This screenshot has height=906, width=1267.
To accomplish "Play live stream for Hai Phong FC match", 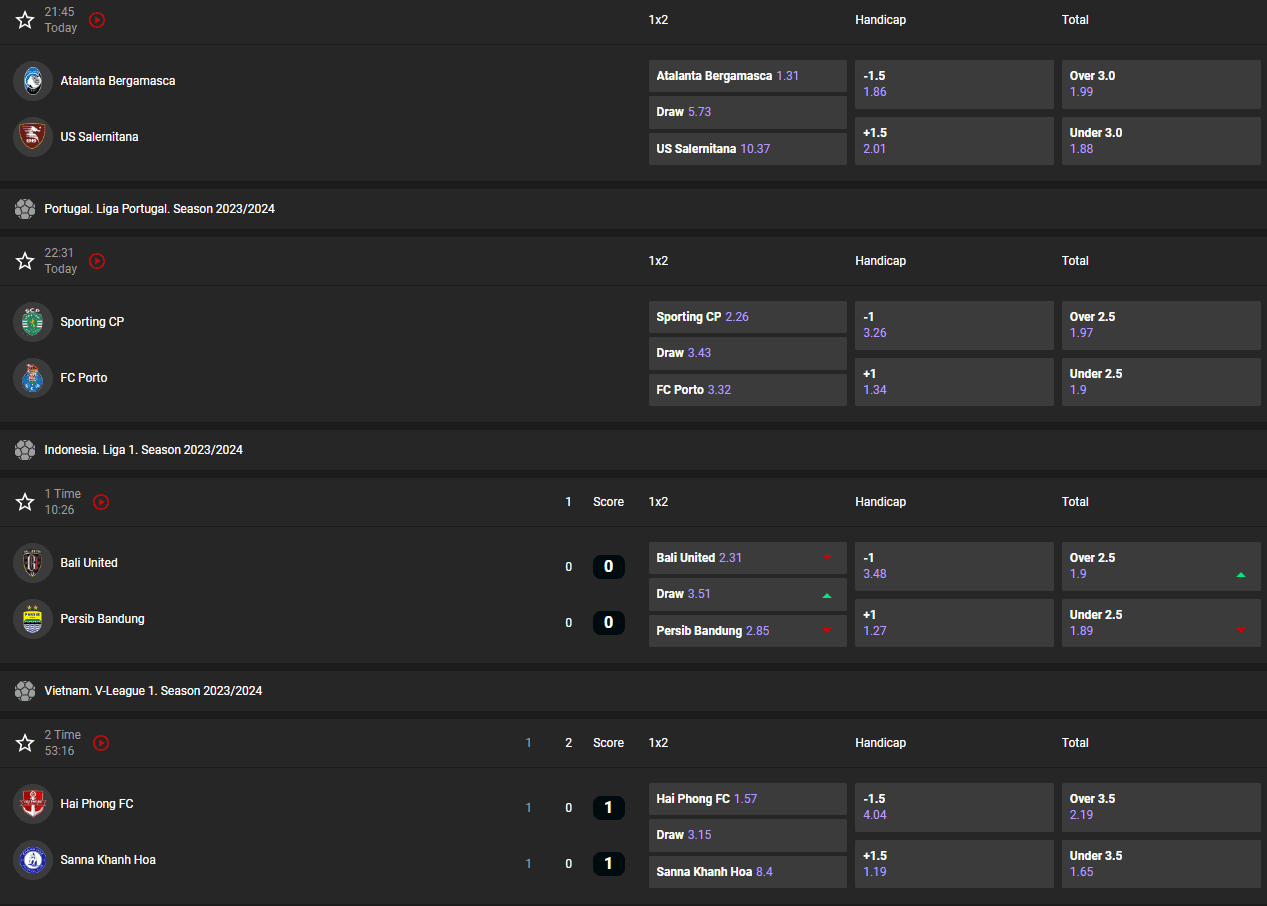I will coord(101,743).
